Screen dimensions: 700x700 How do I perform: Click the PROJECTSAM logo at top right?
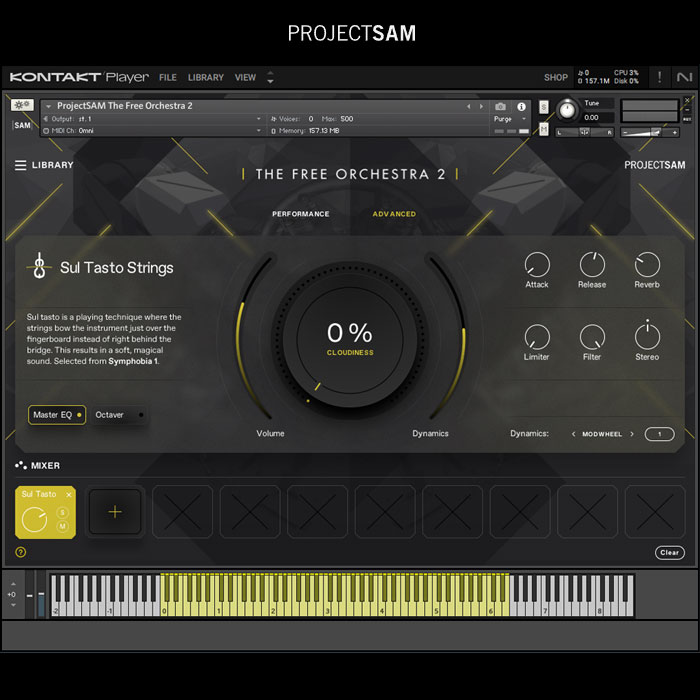coord(654,165)
